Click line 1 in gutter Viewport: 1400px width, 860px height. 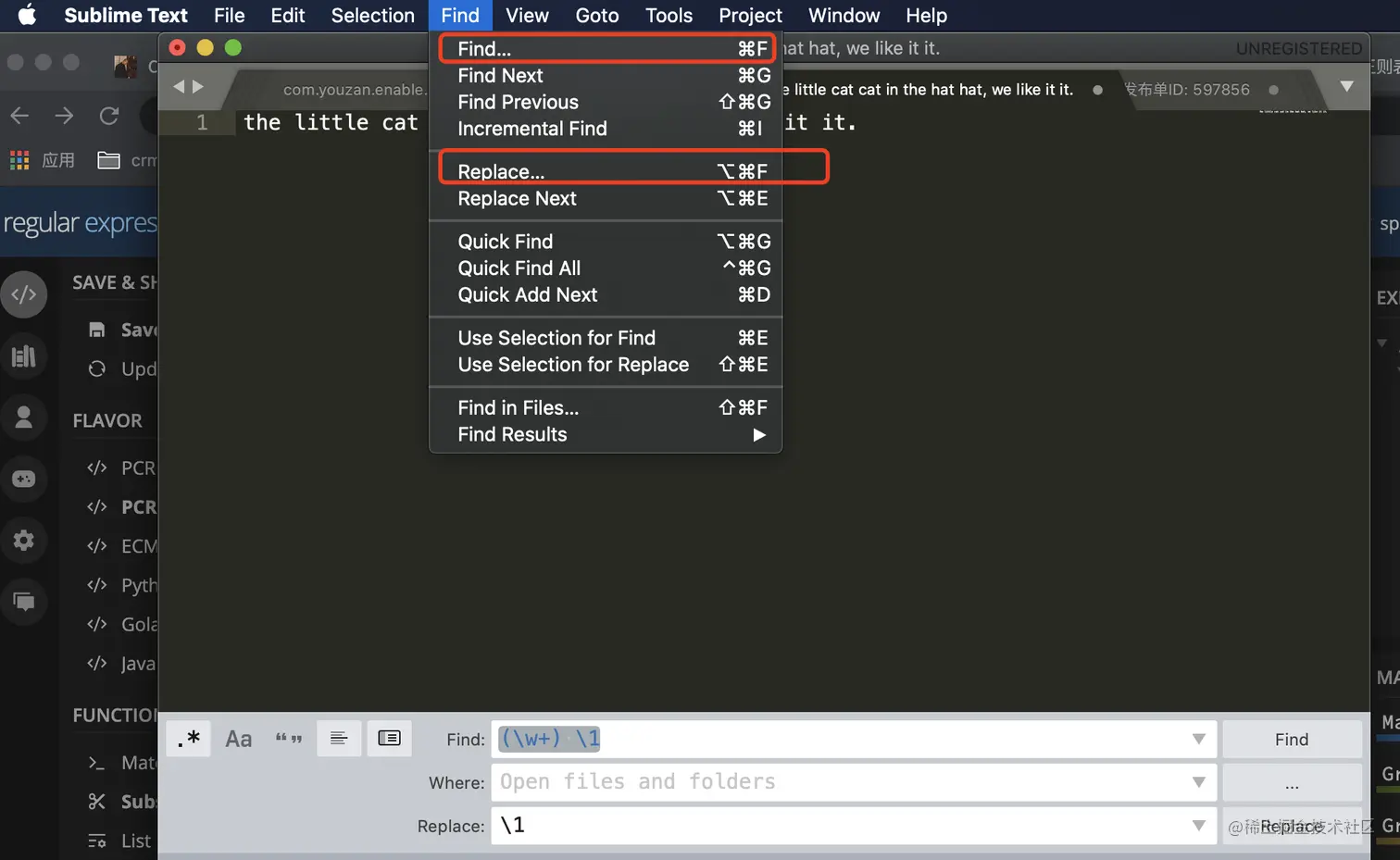click(202, 122)
